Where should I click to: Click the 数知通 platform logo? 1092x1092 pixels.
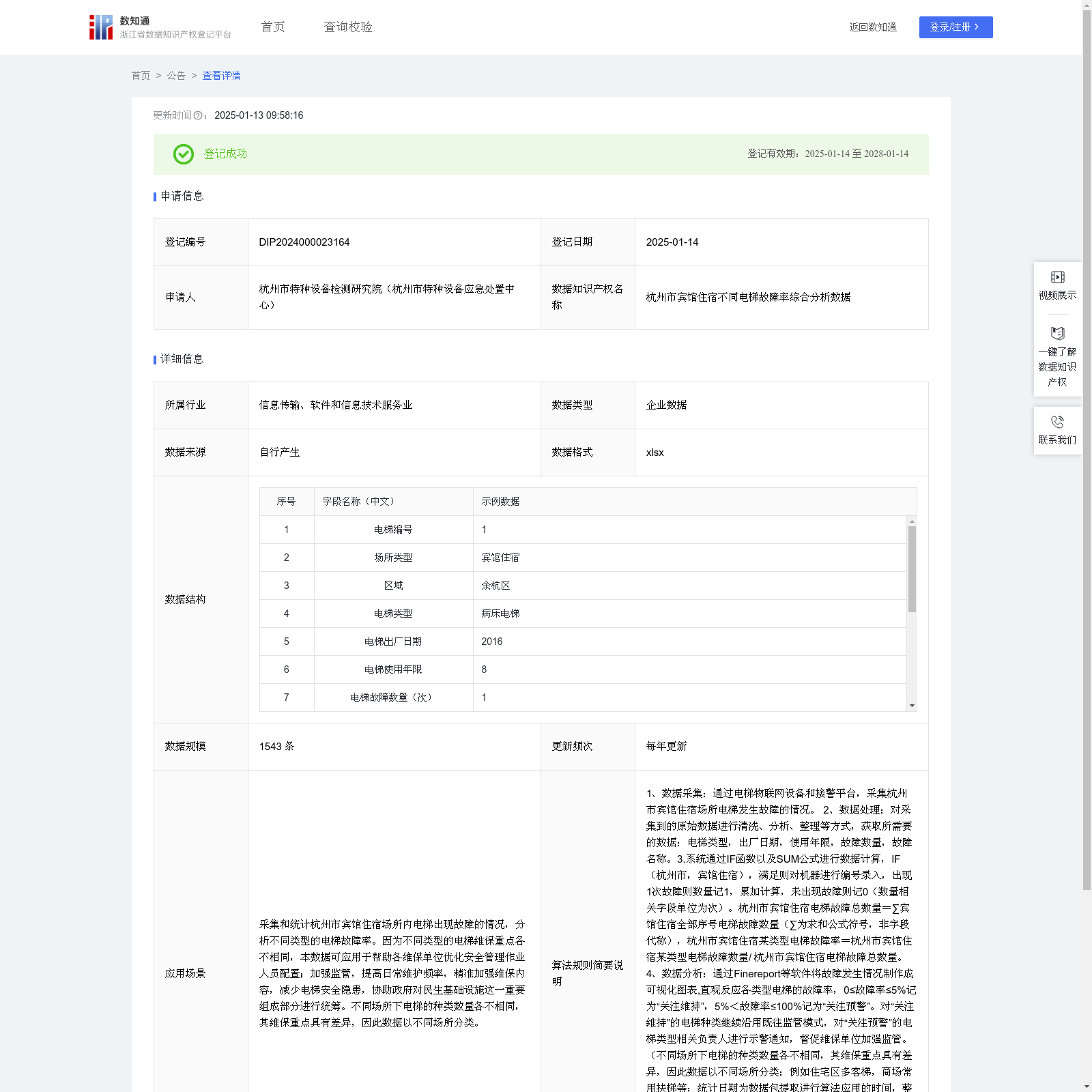(160, 27)
